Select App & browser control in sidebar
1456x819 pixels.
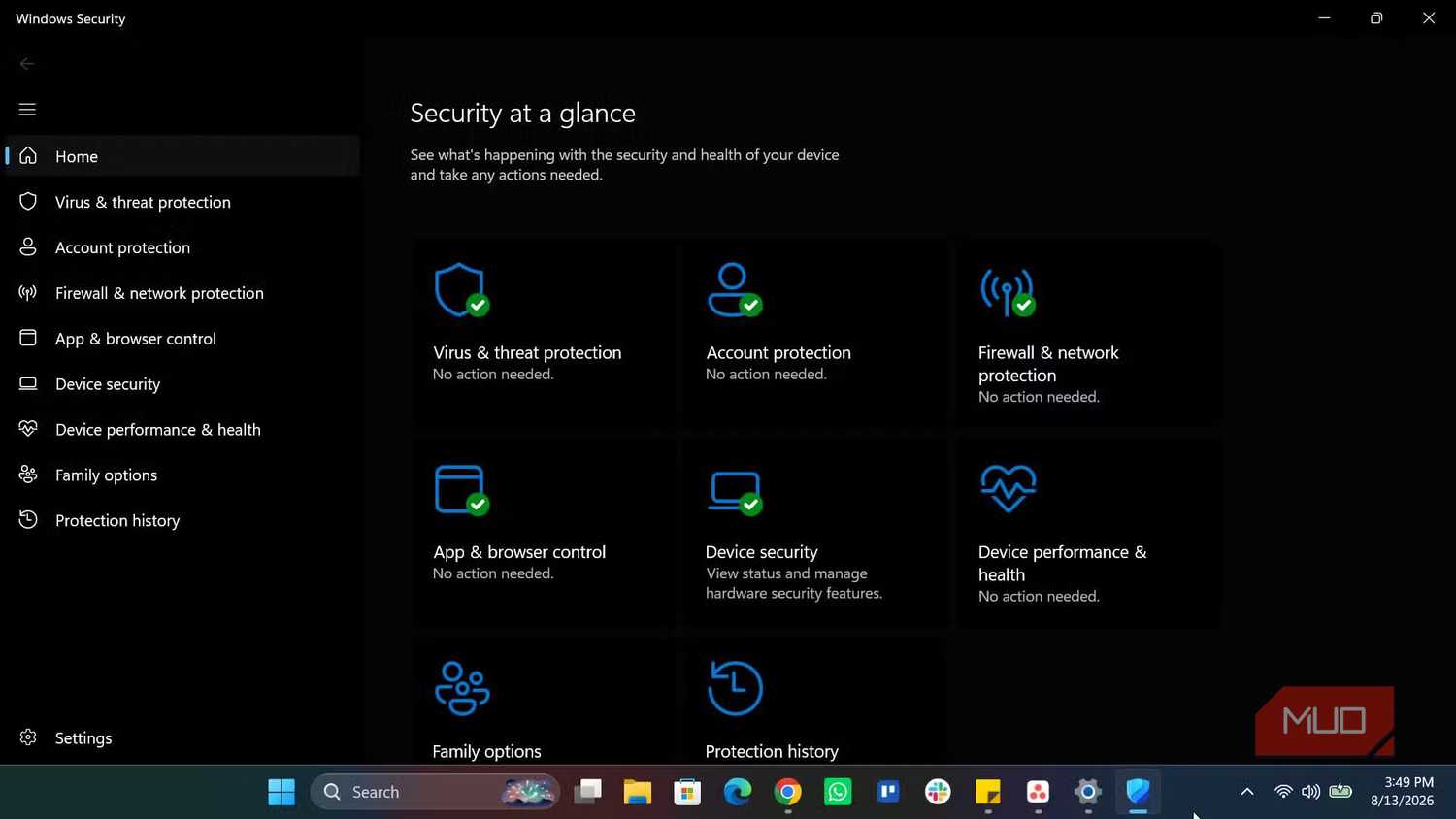[x=182, y=339]
